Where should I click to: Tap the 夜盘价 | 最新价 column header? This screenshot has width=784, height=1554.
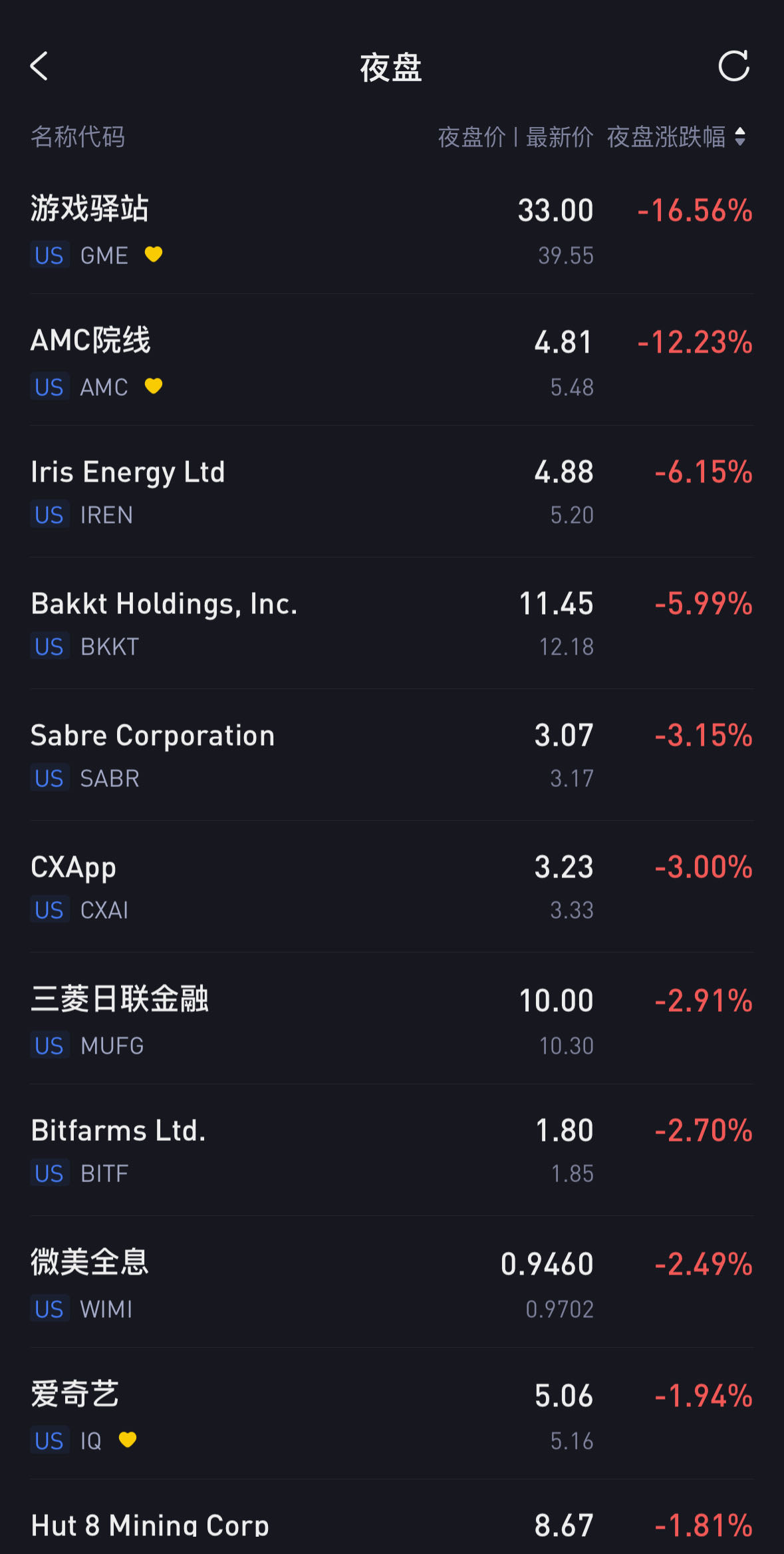tap(515, 137)
